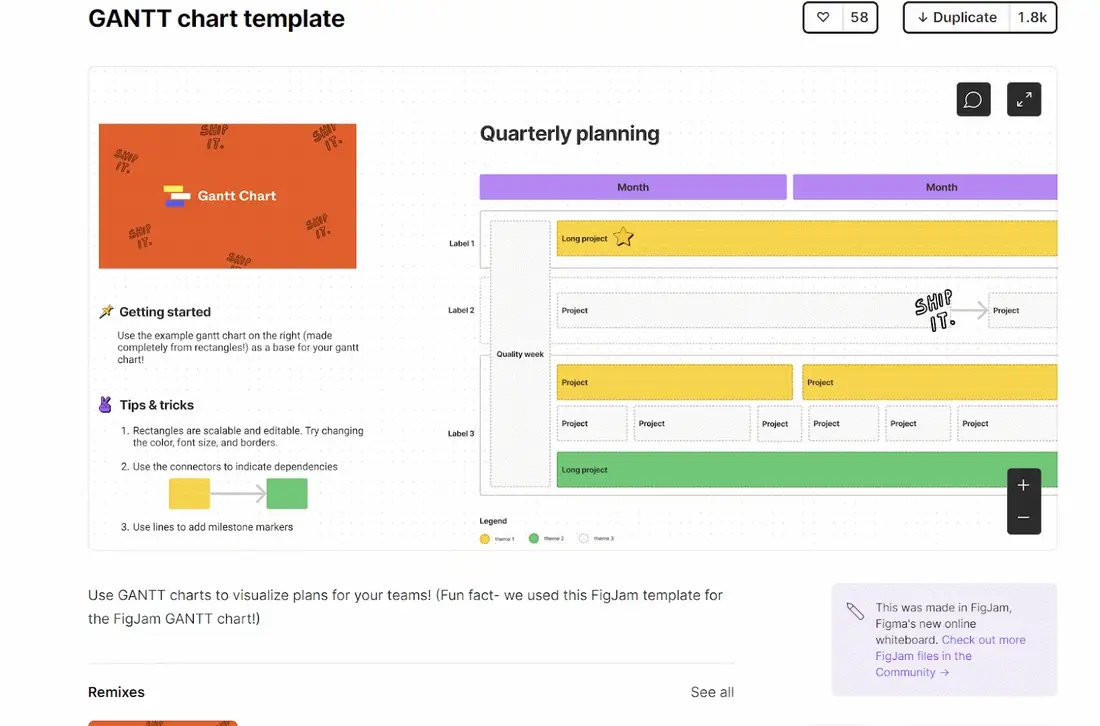Image resolution: width=1100 pixels, height=726 pixels.
Task: Click the magic wand Getting started icon
Action: pos(106,311)
